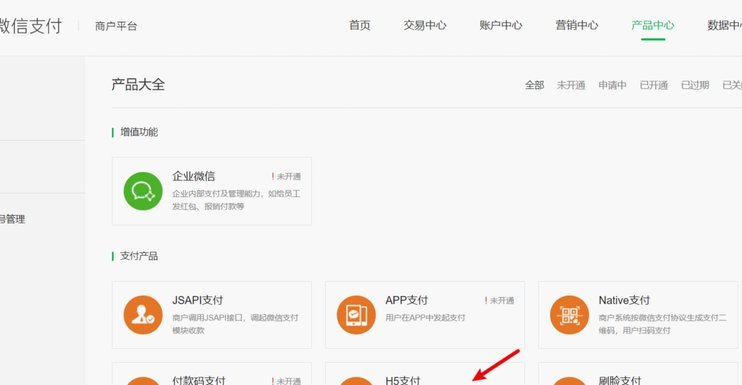
Task: Open the H5支付 product title
Action: pos(403,380)
